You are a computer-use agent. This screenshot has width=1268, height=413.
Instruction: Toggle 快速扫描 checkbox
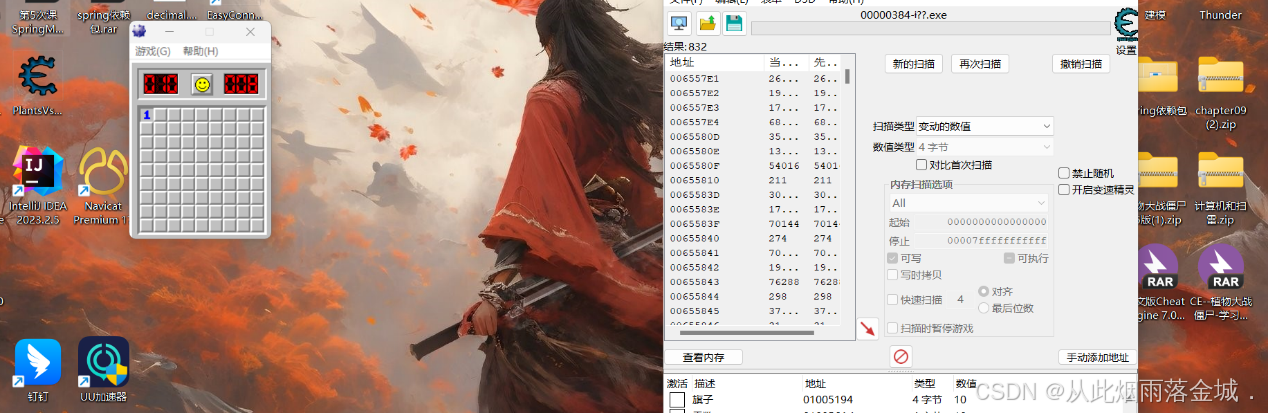pos(893,299)
